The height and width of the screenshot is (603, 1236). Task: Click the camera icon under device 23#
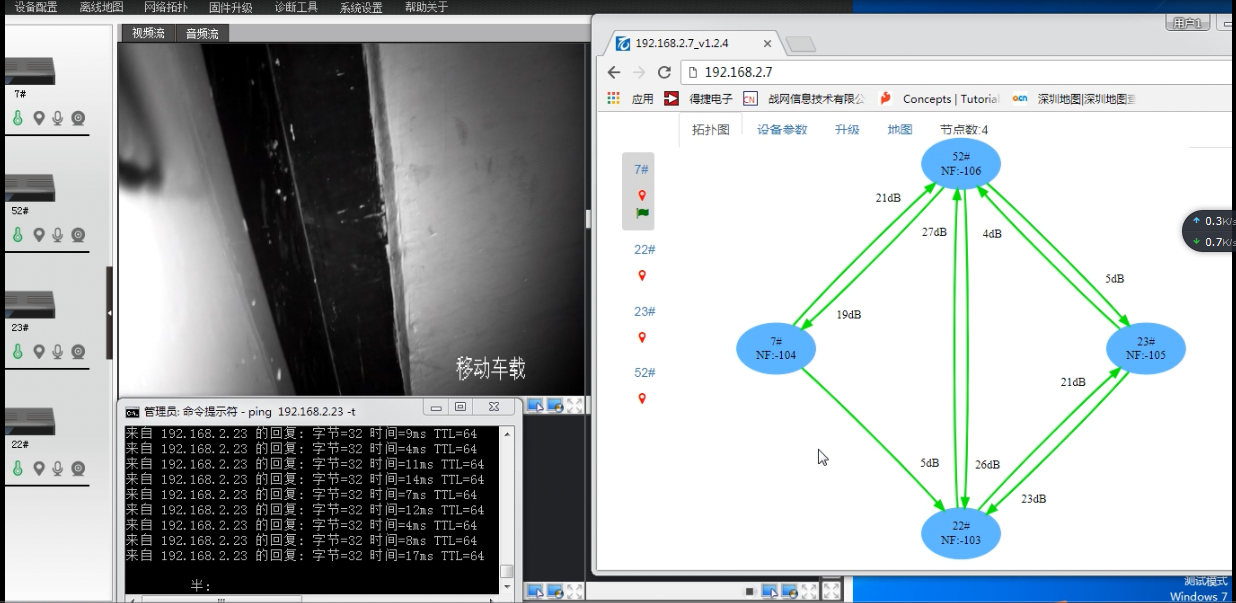(x=79, y=351)
